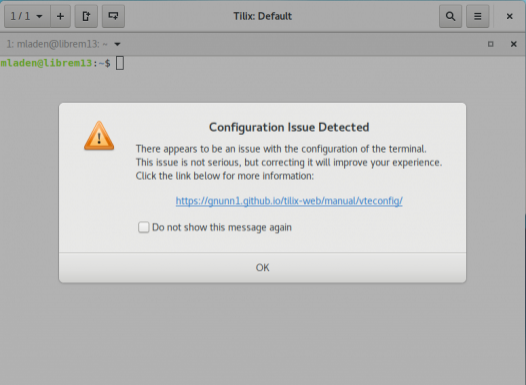Click the add terminal right icon
The image size is (526, 385).
(x=86, y=16)
